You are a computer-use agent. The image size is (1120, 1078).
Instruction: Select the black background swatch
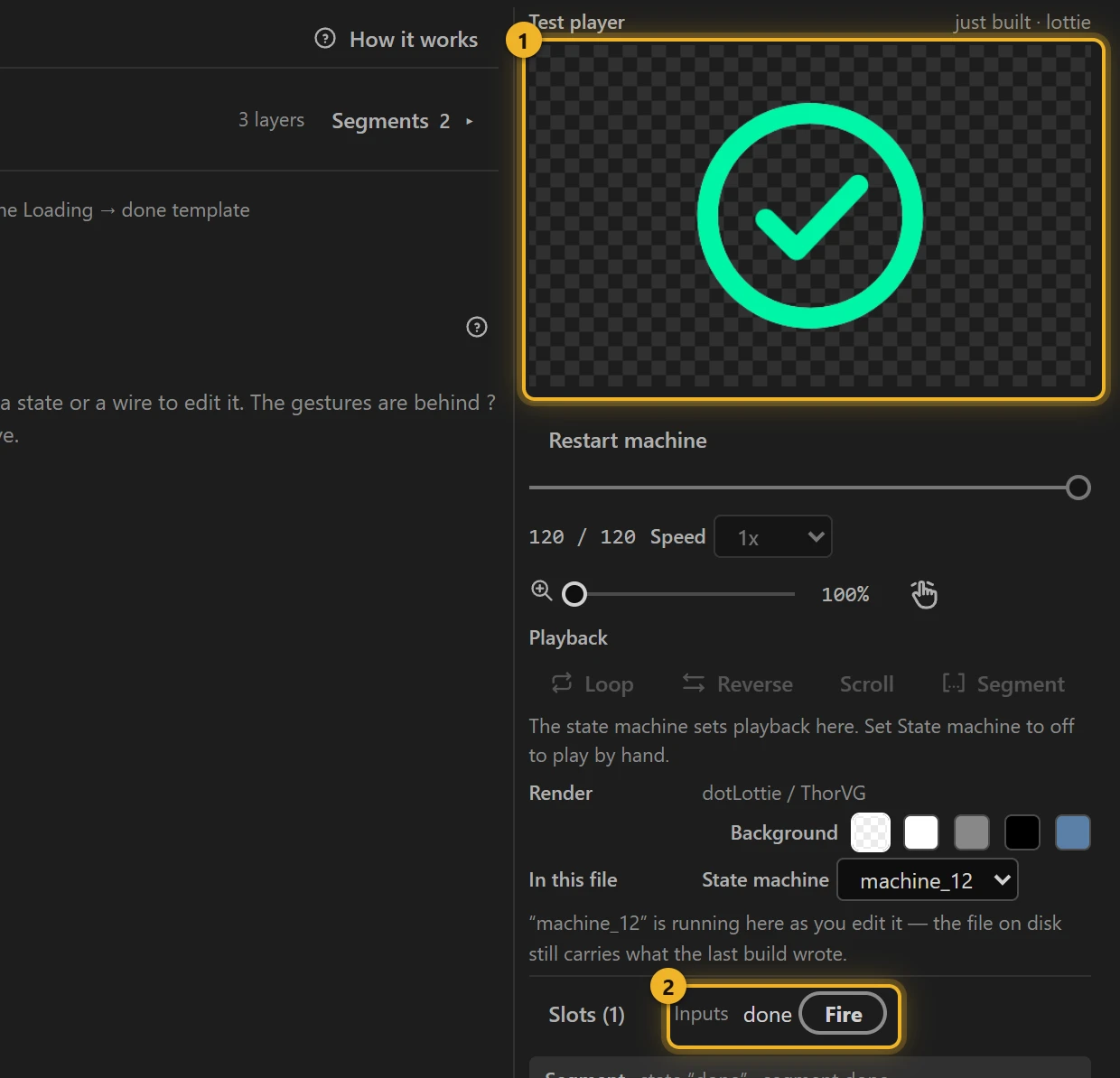(1022, 832)
